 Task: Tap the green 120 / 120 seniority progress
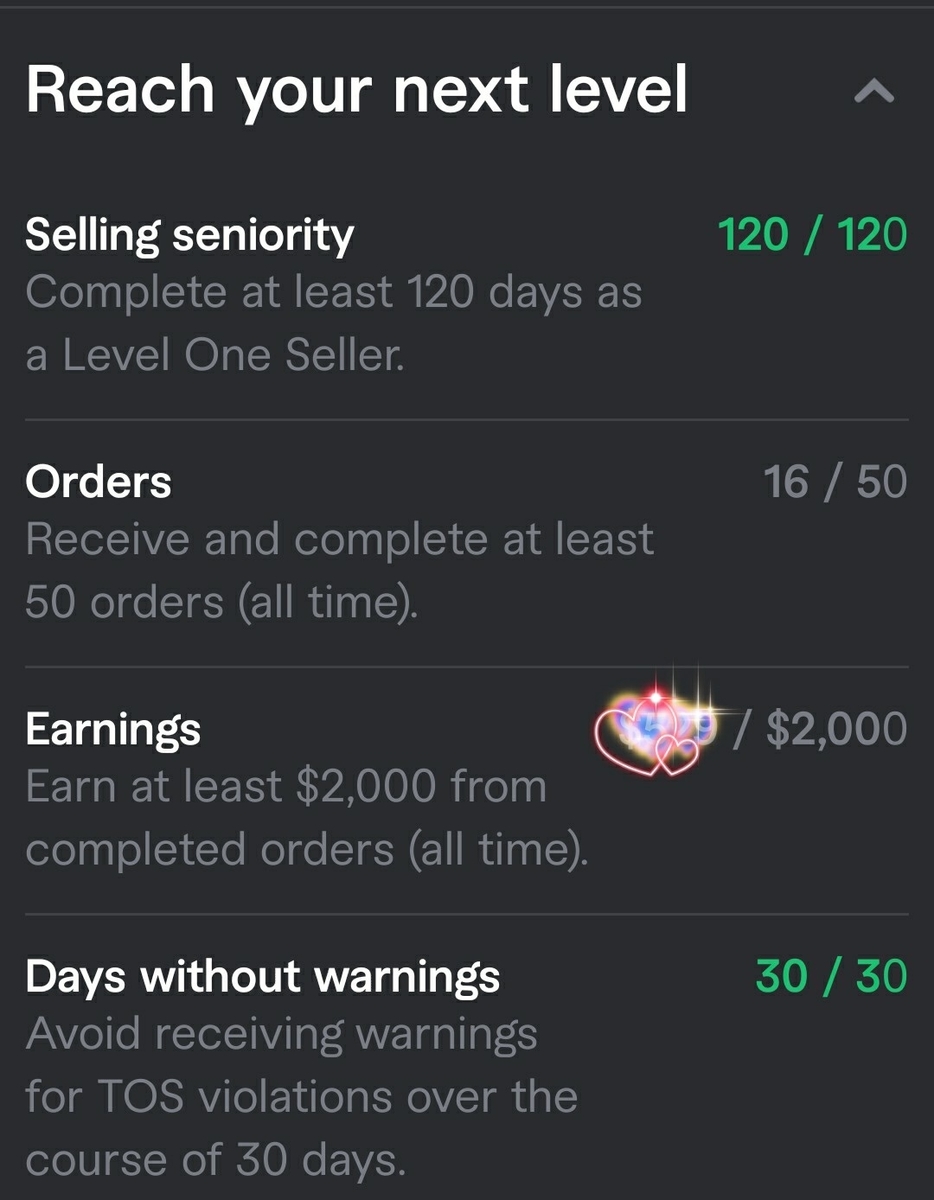[812, 235]
